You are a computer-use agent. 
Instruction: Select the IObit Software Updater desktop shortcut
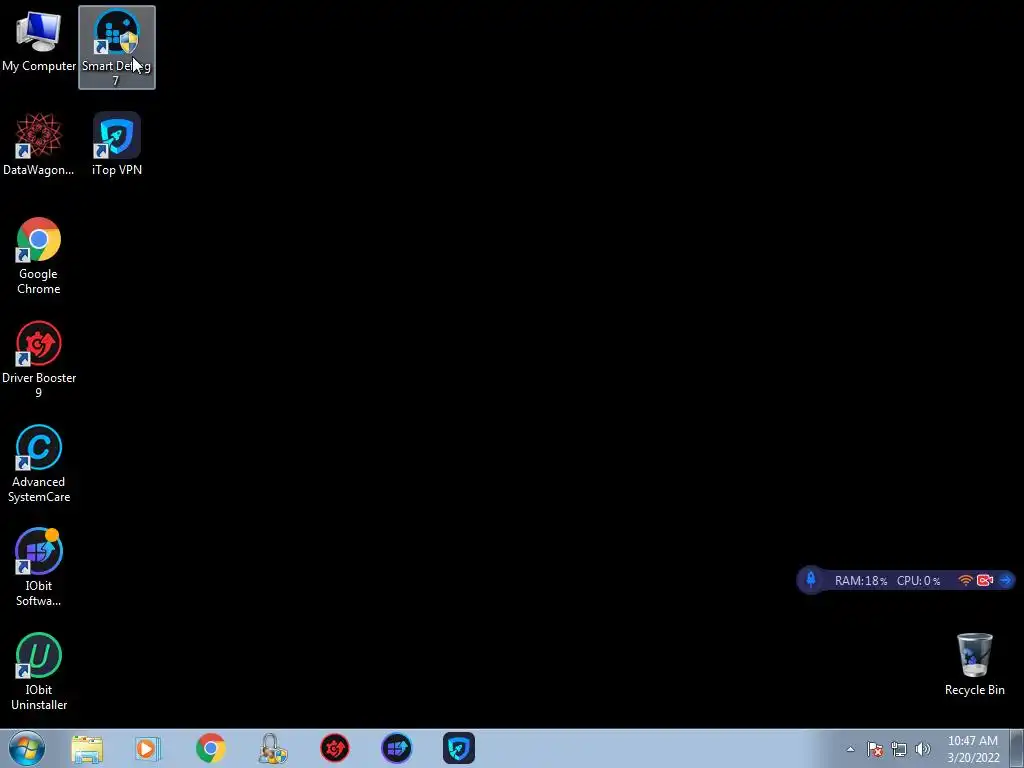39,568
